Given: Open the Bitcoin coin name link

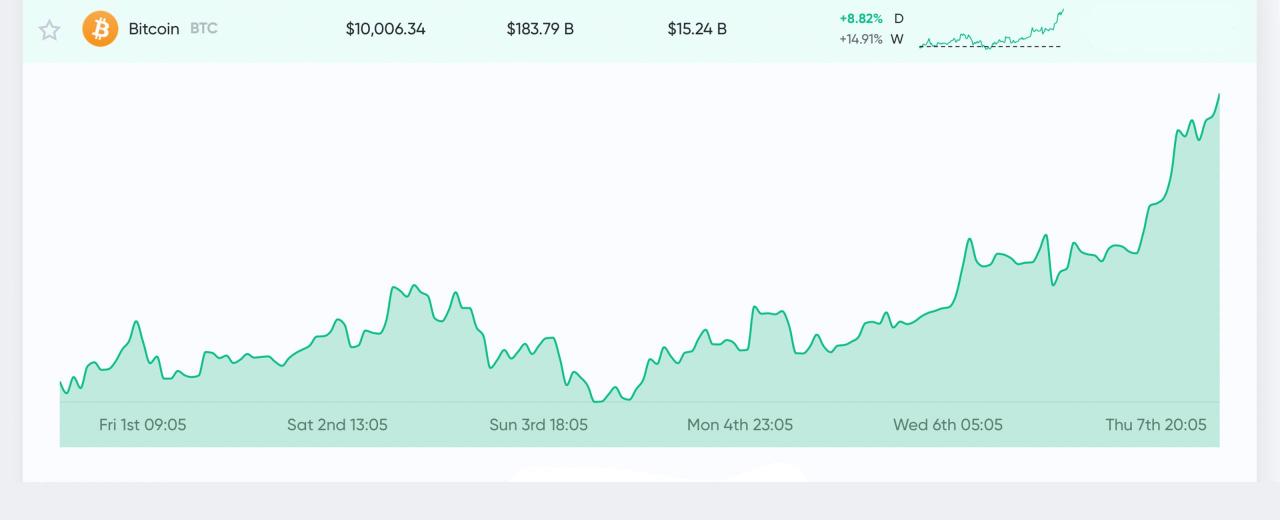Looking at the screenshot, I should [x=154, y=29].
